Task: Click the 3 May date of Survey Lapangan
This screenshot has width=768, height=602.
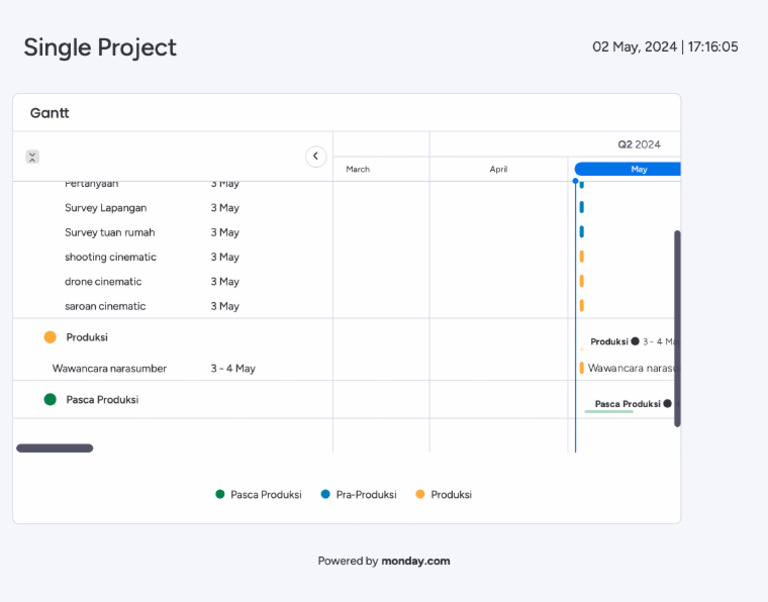Action: [x=225, y=208]
